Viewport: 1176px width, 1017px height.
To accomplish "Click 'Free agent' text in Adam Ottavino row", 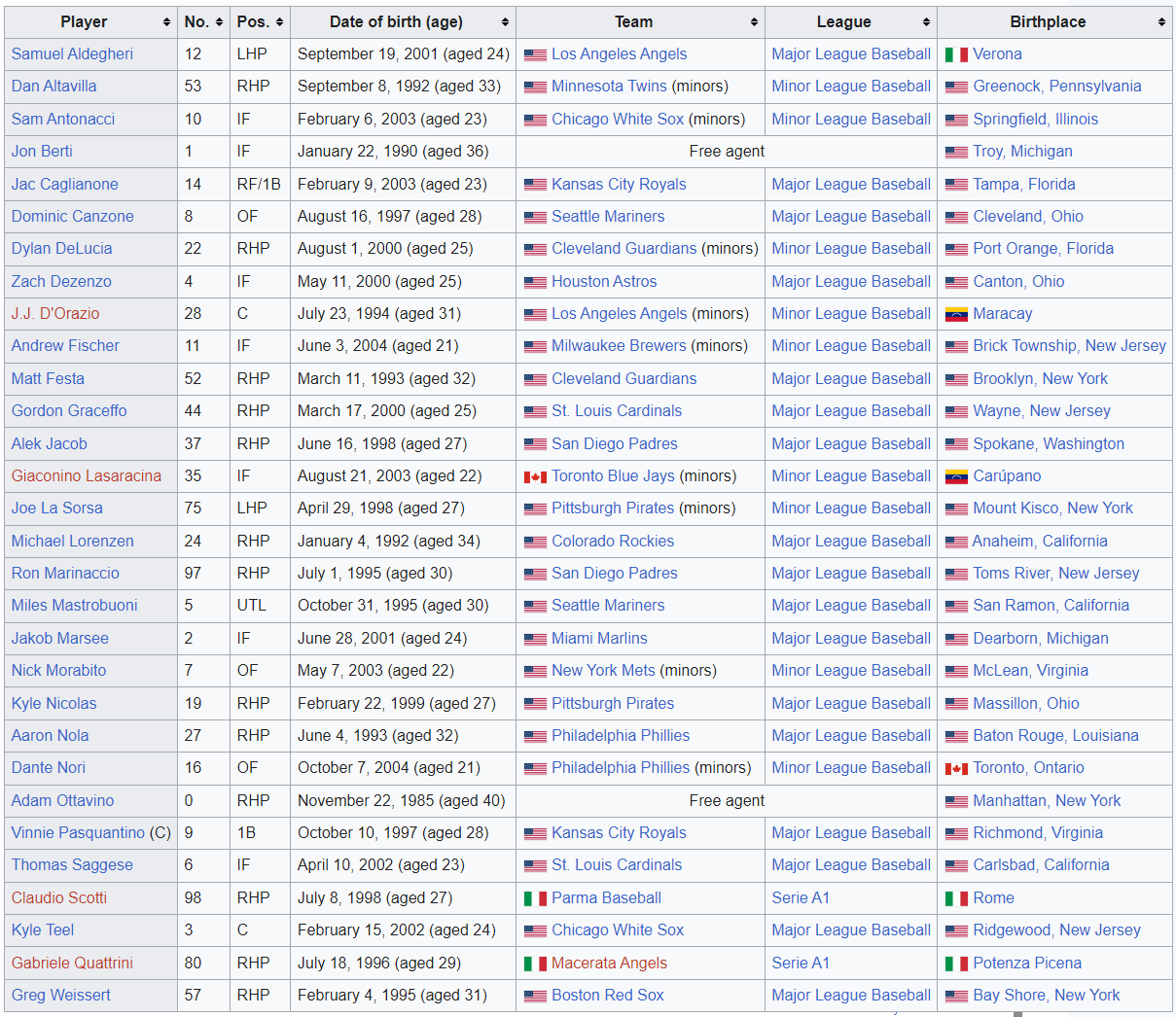I will pos(727,801).
